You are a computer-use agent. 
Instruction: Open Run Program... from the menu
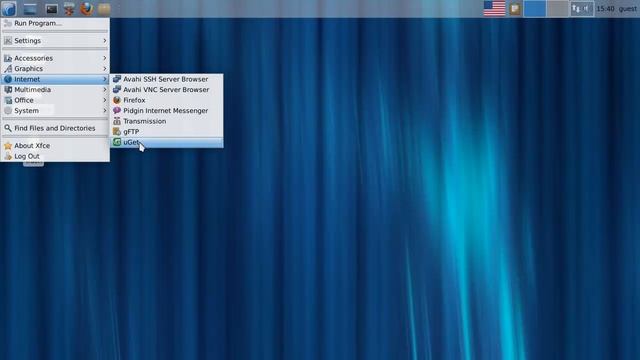point(55,23)
